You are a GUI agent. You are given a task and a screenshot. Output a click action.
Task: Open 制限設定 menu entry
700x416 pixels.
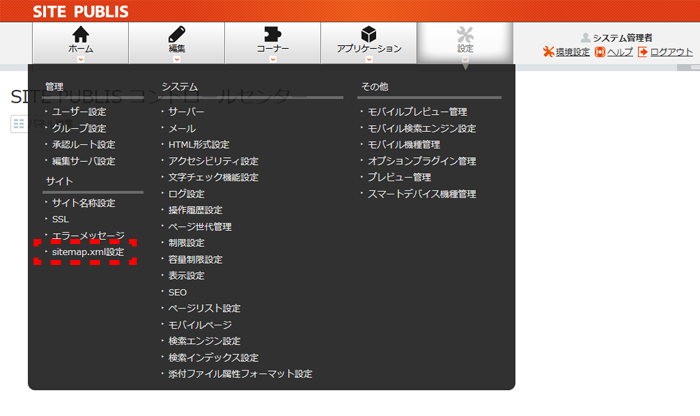[x=186, y=243]
